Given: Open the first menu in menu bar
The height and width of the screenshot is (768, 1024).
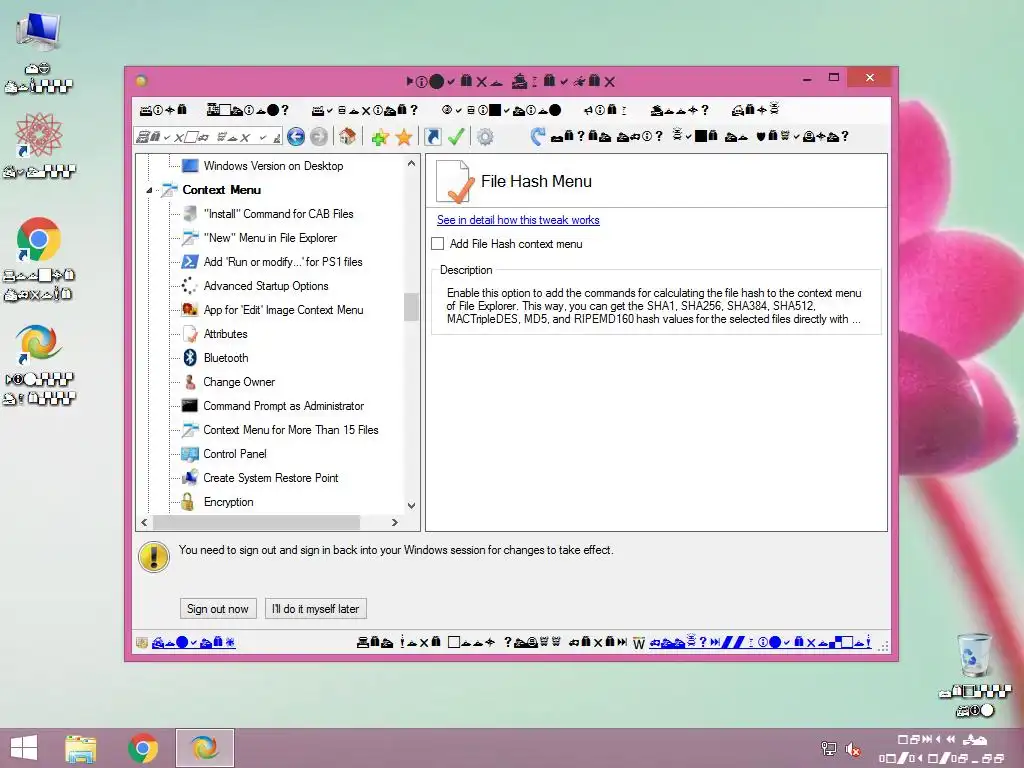Looking at the screenshot, I should 163,110.
